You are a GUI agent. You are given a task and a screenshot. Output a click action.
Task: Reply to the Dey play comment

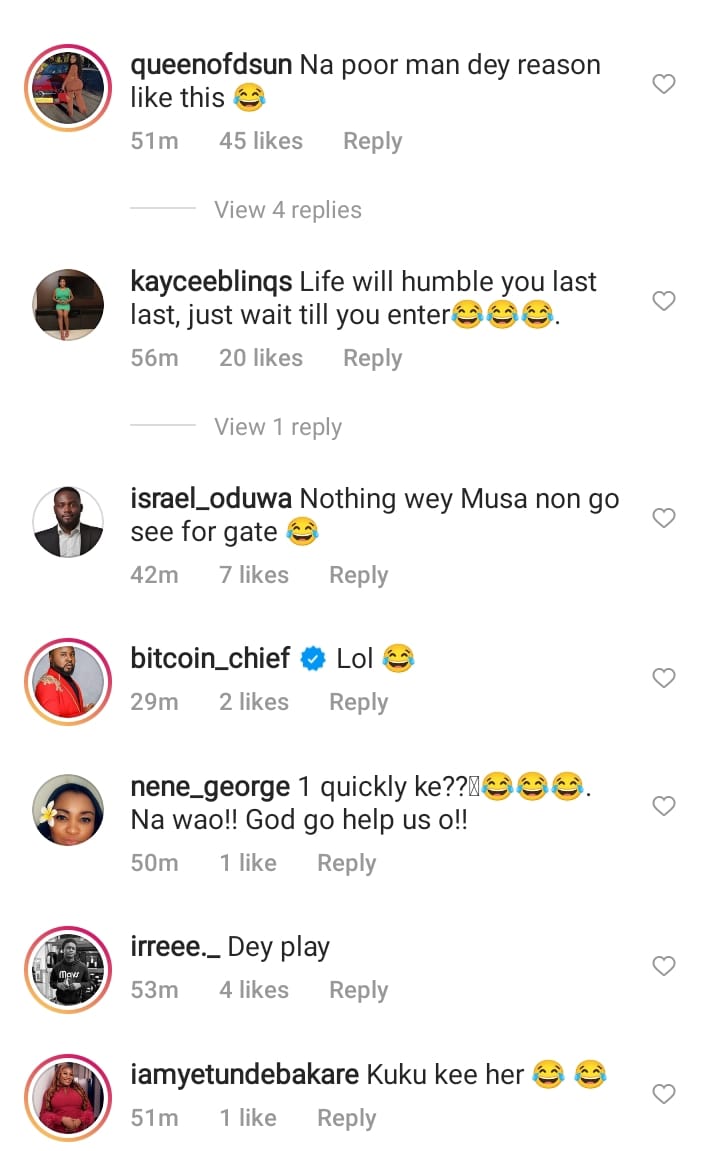coord(358,990)
